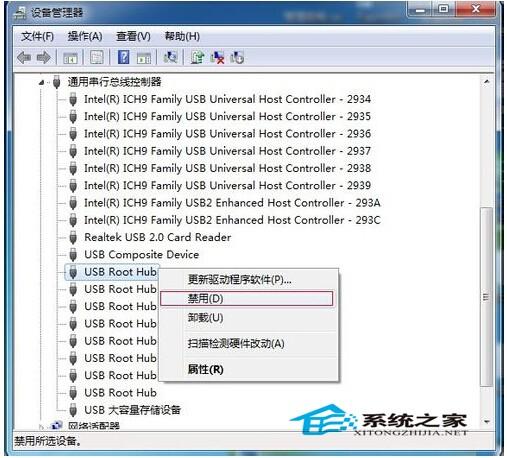The height and width of the screenshot is (458, 507).
Task: Click the Scan for hardware changes toolbar icon
Action: pyautogui.click(x=170, y=57)
